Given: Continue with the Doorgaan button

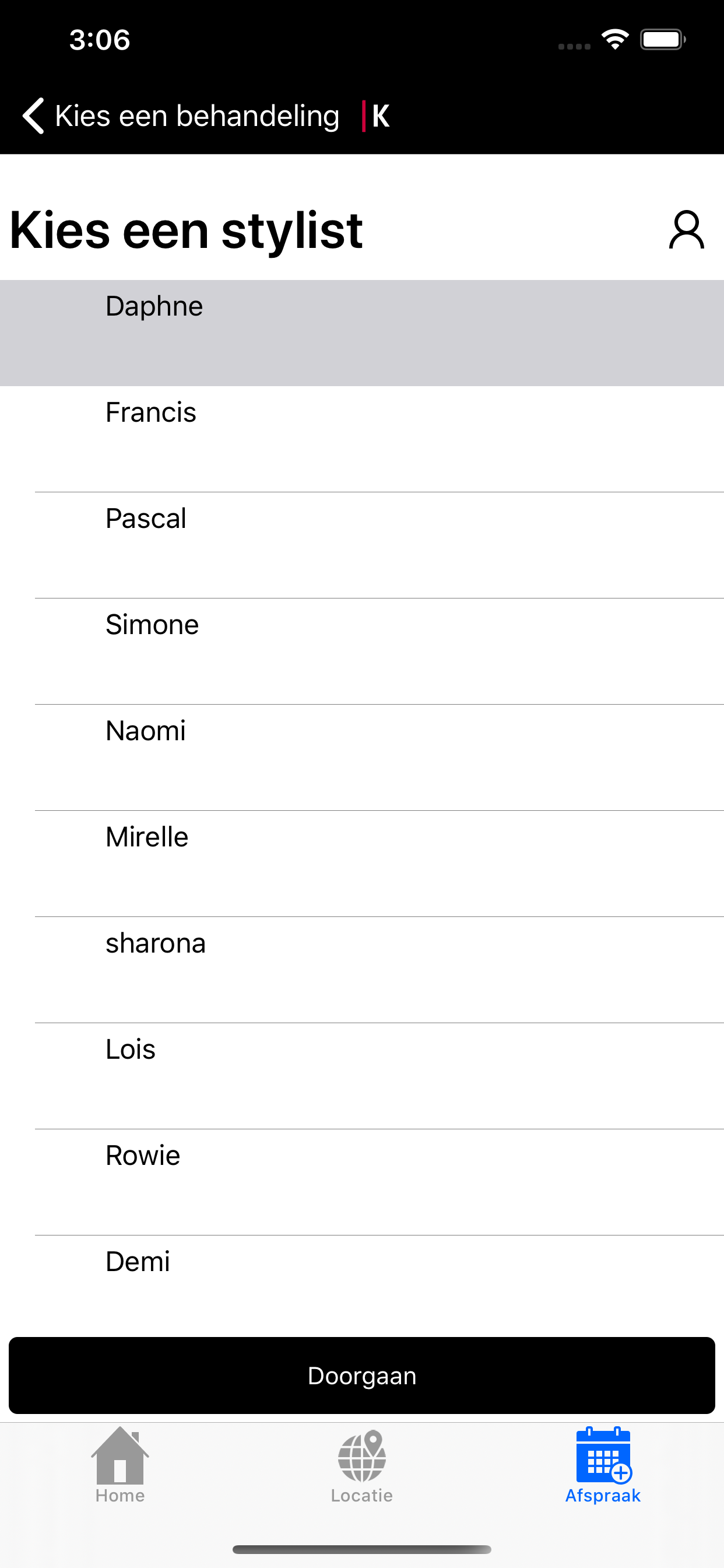Looking at the screenshot, I should tap(362, 1375).
